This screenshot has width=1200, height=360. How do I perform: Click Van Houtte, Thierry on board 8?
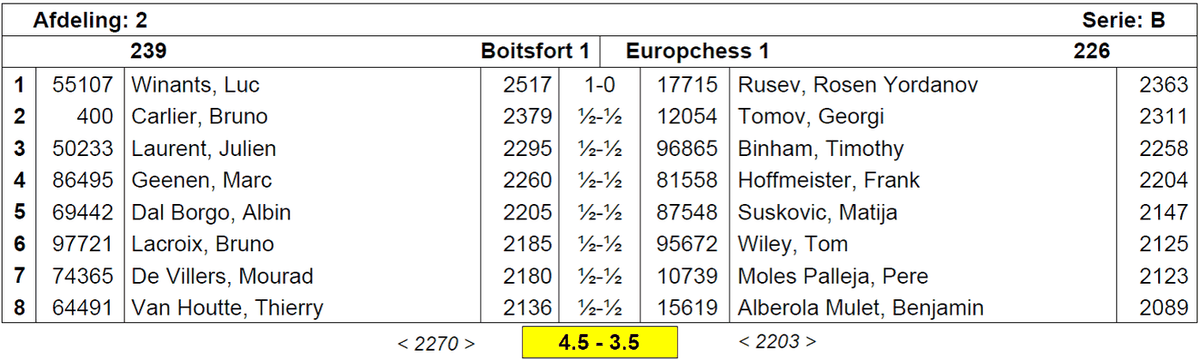[x=227, y=308]
